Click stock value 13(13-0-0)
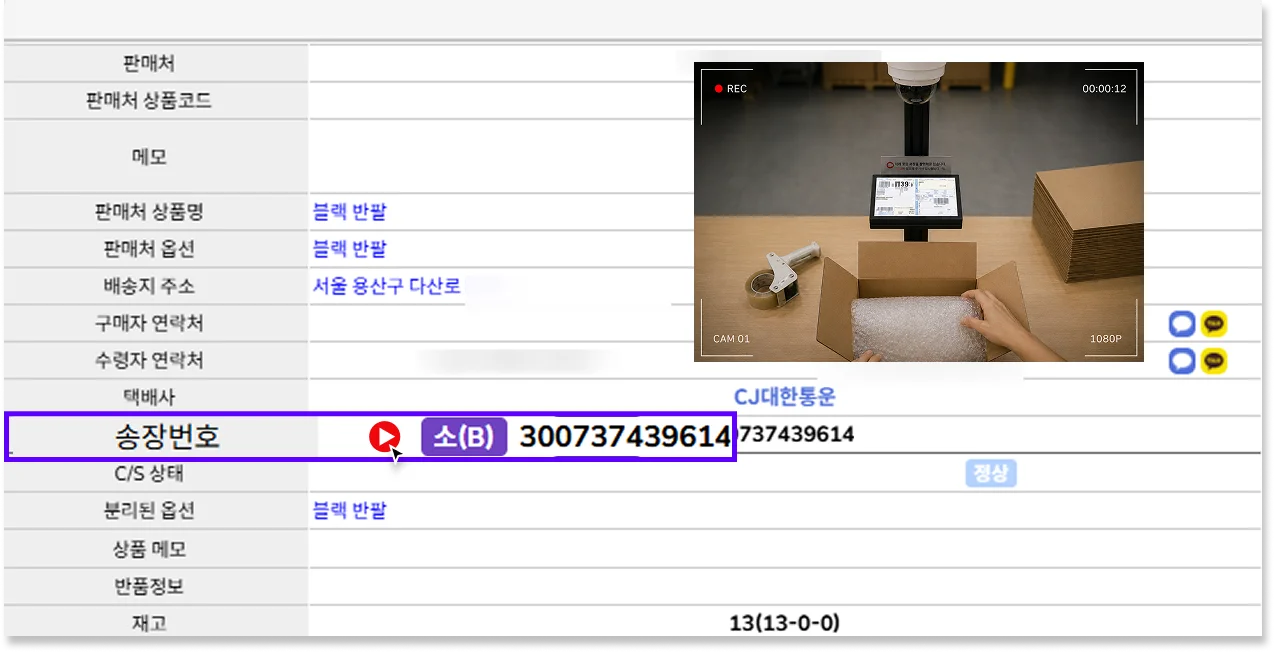This screenshot has height=652, width=1274. [x=785, y=623]
